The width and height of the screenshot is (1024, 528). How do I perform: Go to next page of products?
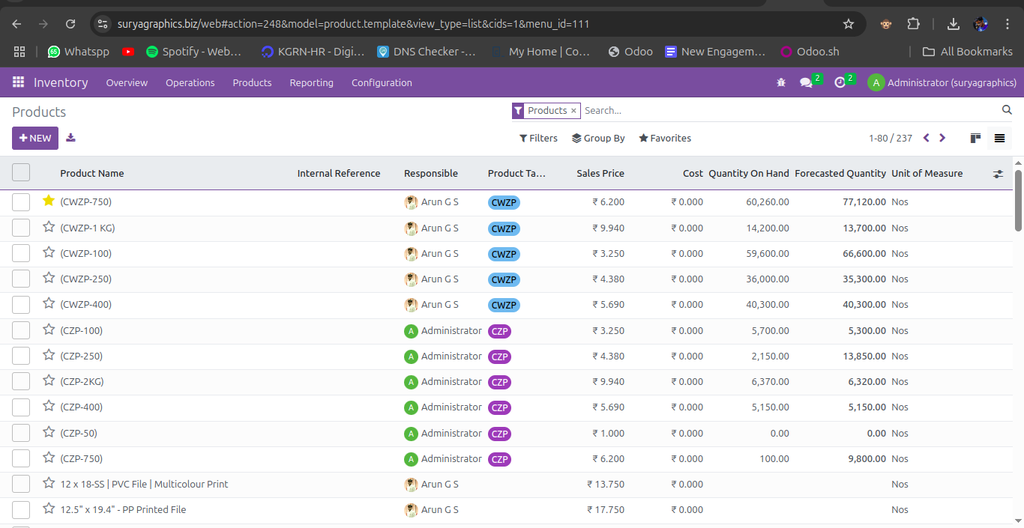tap(943, 138)
